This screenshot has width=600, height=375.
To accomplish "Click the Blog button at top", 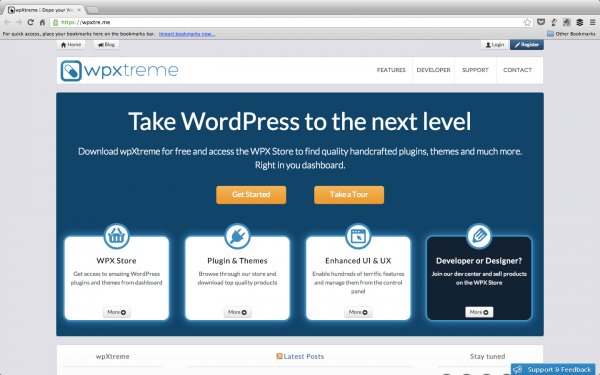I will (x=106, y=45).
